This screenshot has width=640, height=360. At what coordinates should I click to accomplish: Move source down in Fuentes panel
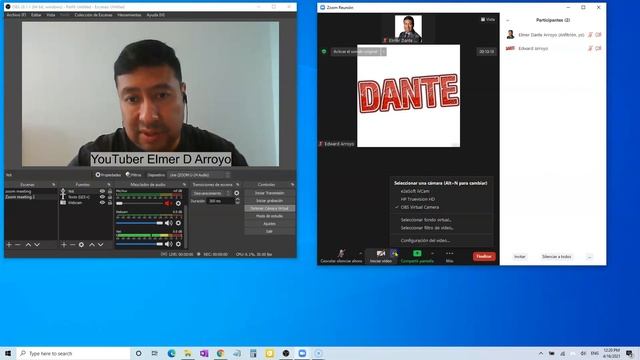point(100,244)
